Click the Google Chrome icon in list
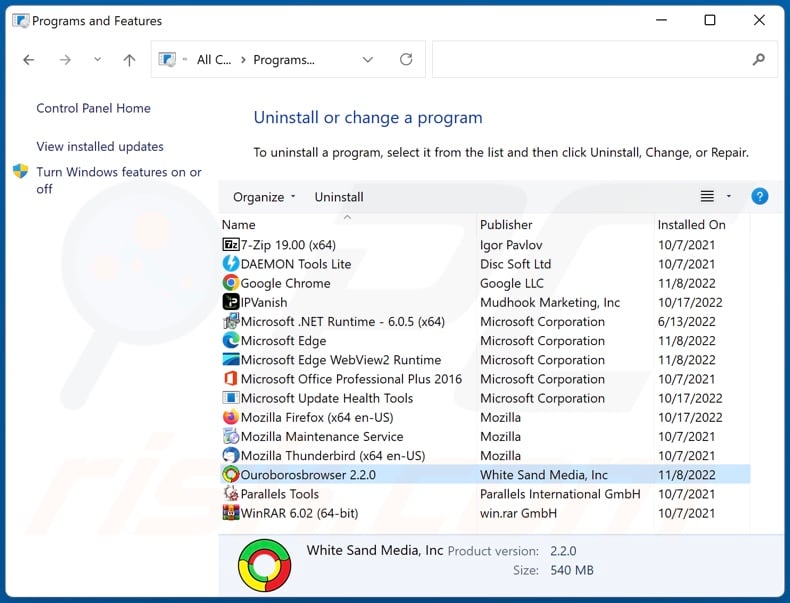The image size is (790, 603). pos(231,283)
